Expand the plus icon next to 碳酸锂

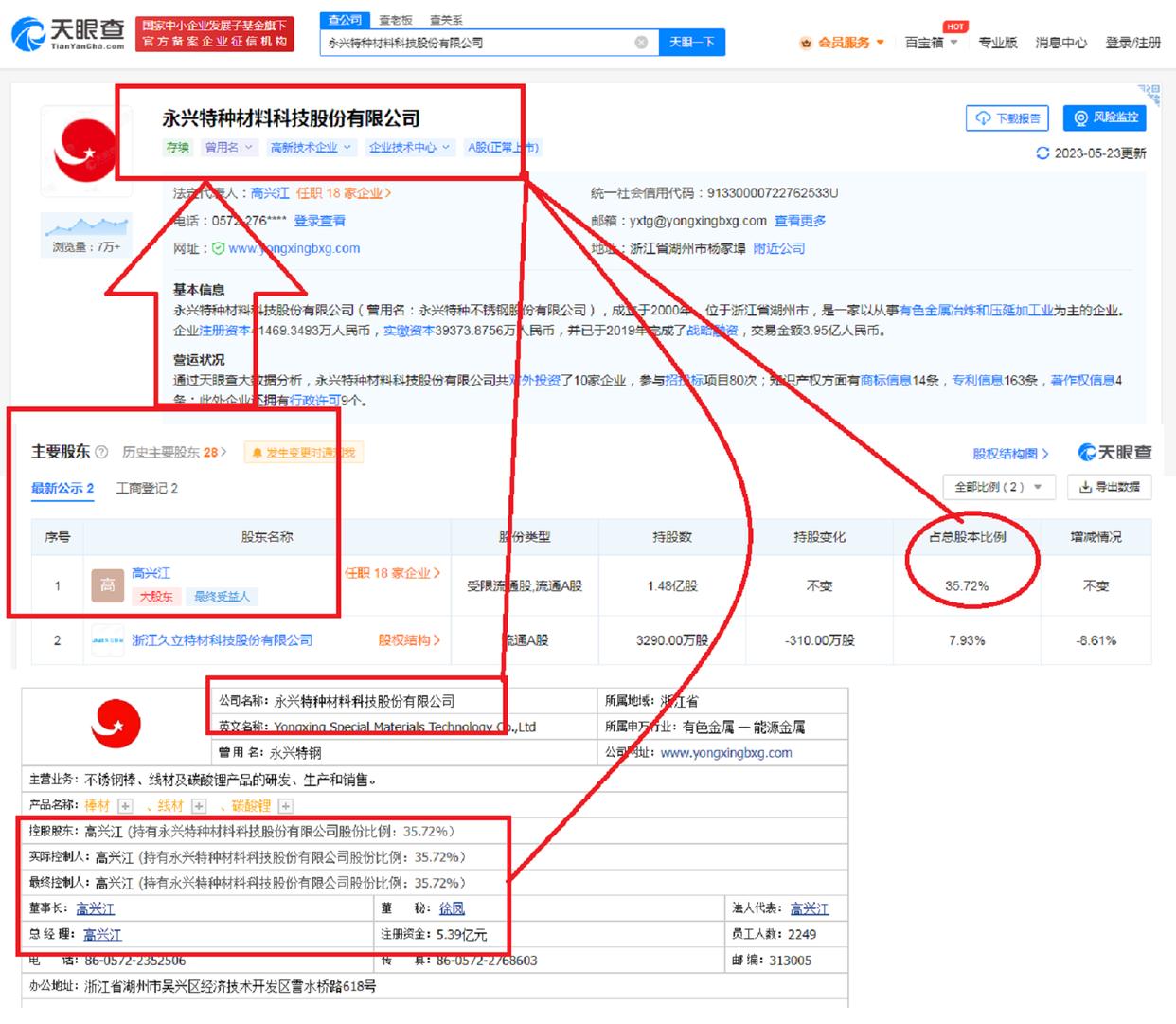(285, 806)
